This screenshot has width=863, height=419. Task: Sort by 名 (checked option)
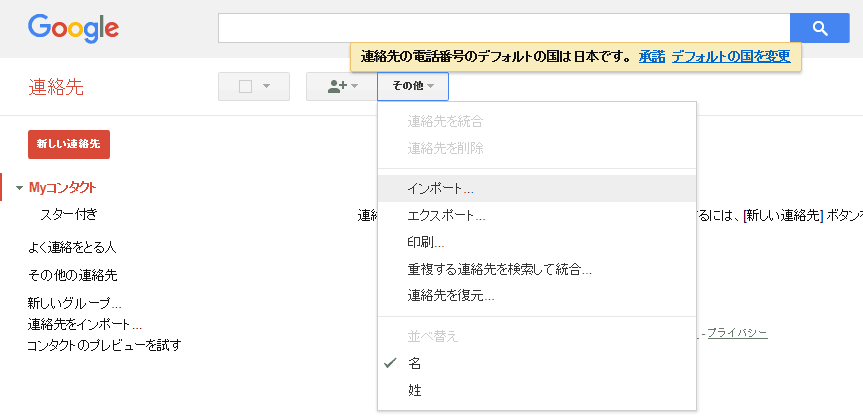(414, 364)
